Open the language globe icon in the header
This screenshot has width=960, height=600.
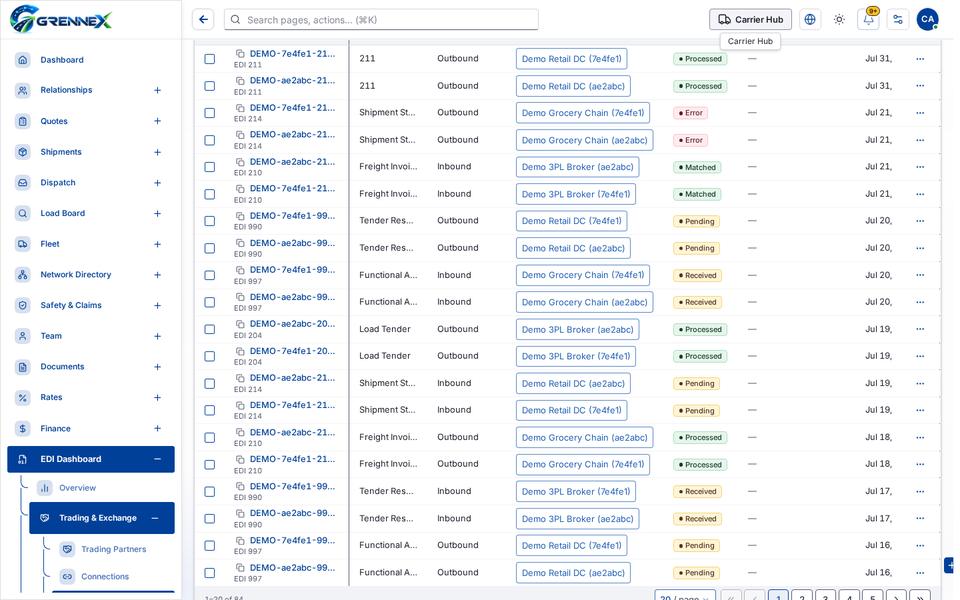coord(809,20)
